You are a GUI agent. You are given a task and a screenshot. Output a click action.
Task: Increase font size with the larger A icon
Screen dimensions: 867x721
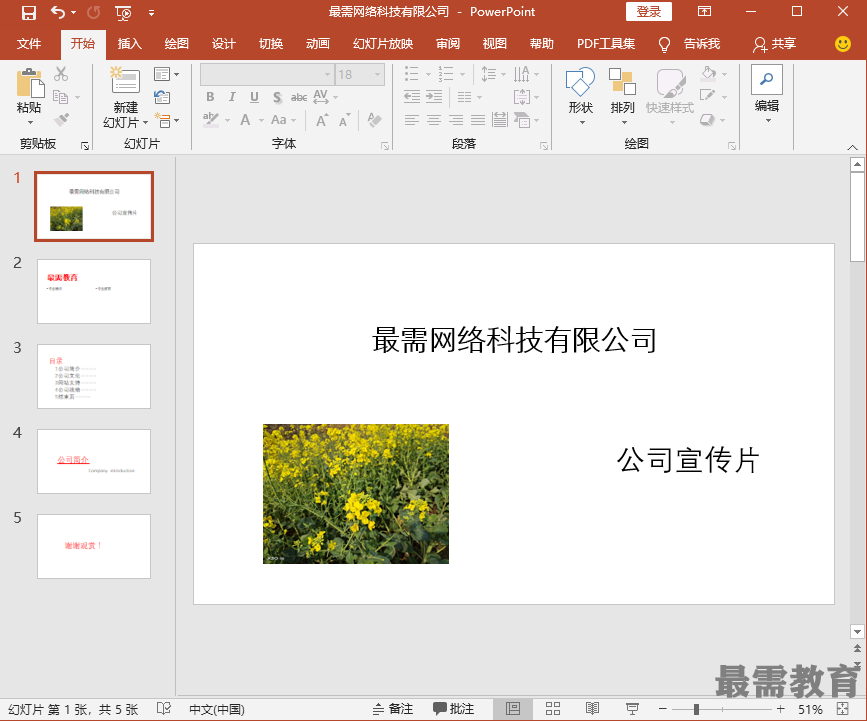coord(322,120)
